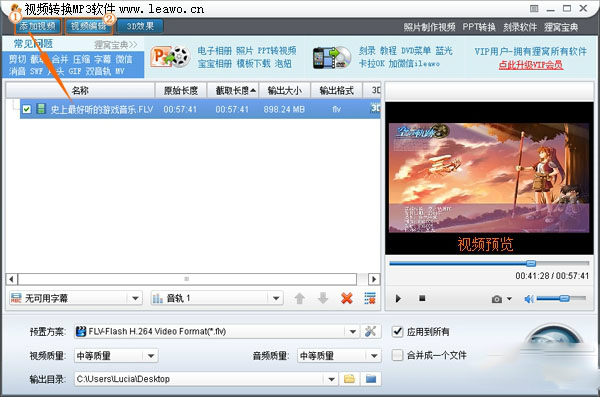Click the yellow browse folder icon
Viewport: 600px width, 397px height.
(349, 379)
